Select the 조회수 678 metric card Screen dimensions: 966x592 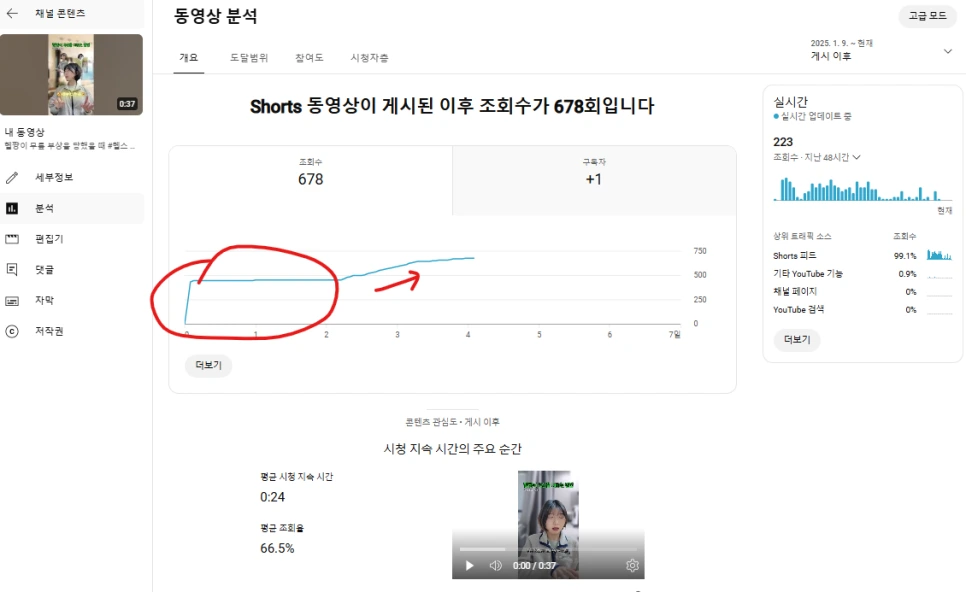[x=310, y=180]
